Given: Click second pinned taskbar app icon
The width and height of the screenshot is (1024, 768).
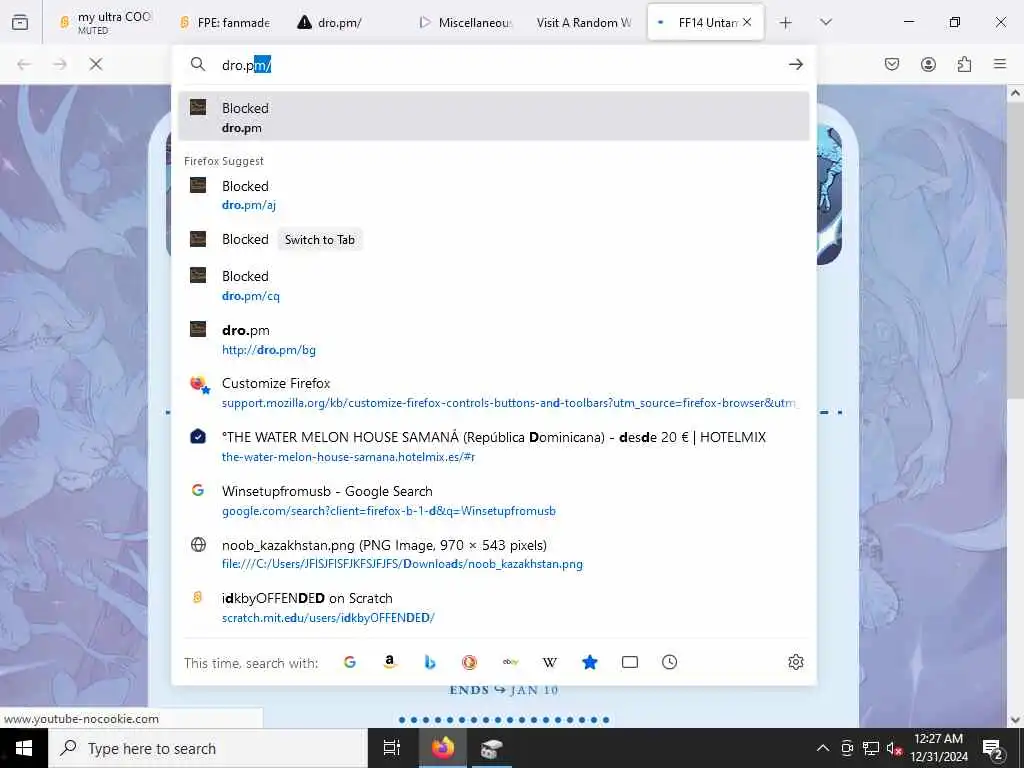Looking at the screenshot, I should click(491, 748).
